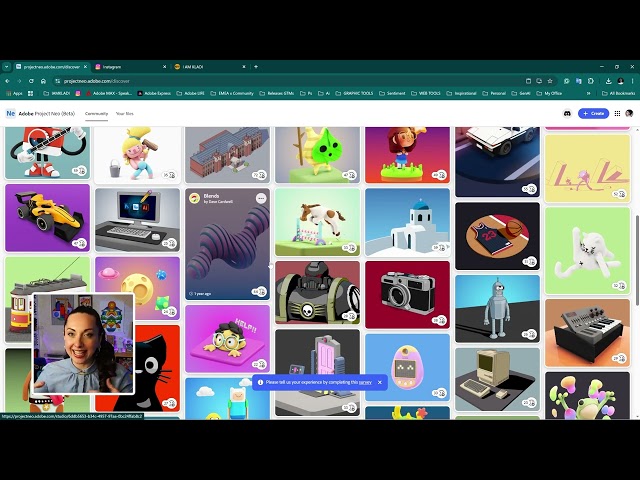This screenshot has width=640, height=480.
Task: Open the My Office bookmark folder
Action: click(549, 93)
